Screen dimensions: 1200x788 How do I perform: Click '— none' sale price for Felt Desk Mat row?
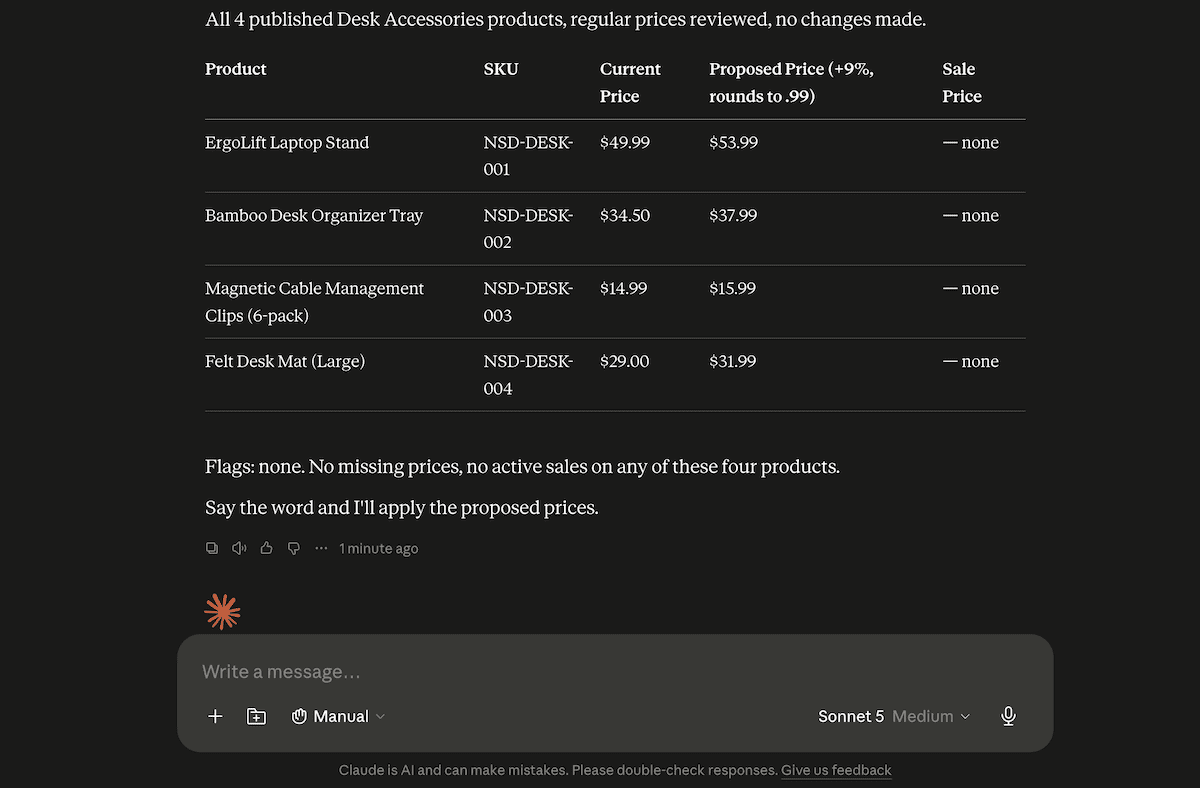tap(971, 361)
